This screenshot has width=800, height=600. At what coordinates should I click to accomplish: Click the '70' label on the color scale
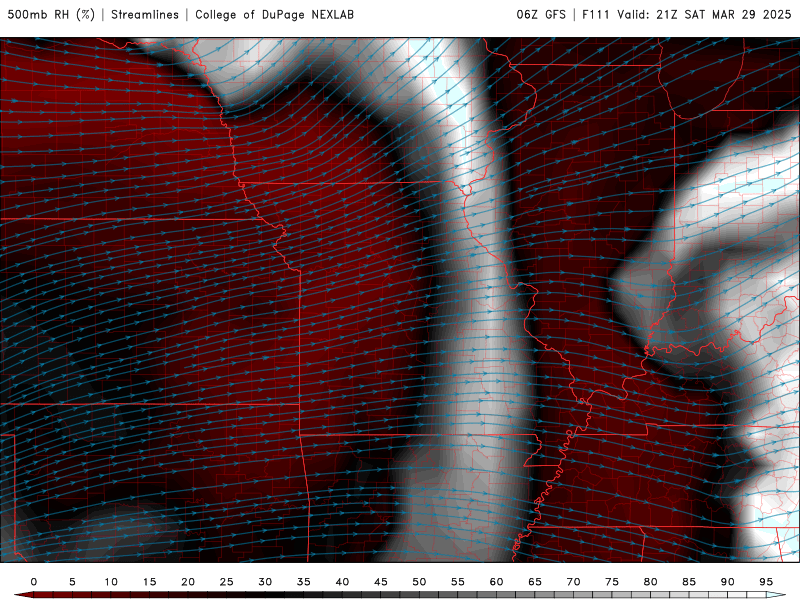click(573, 582)
